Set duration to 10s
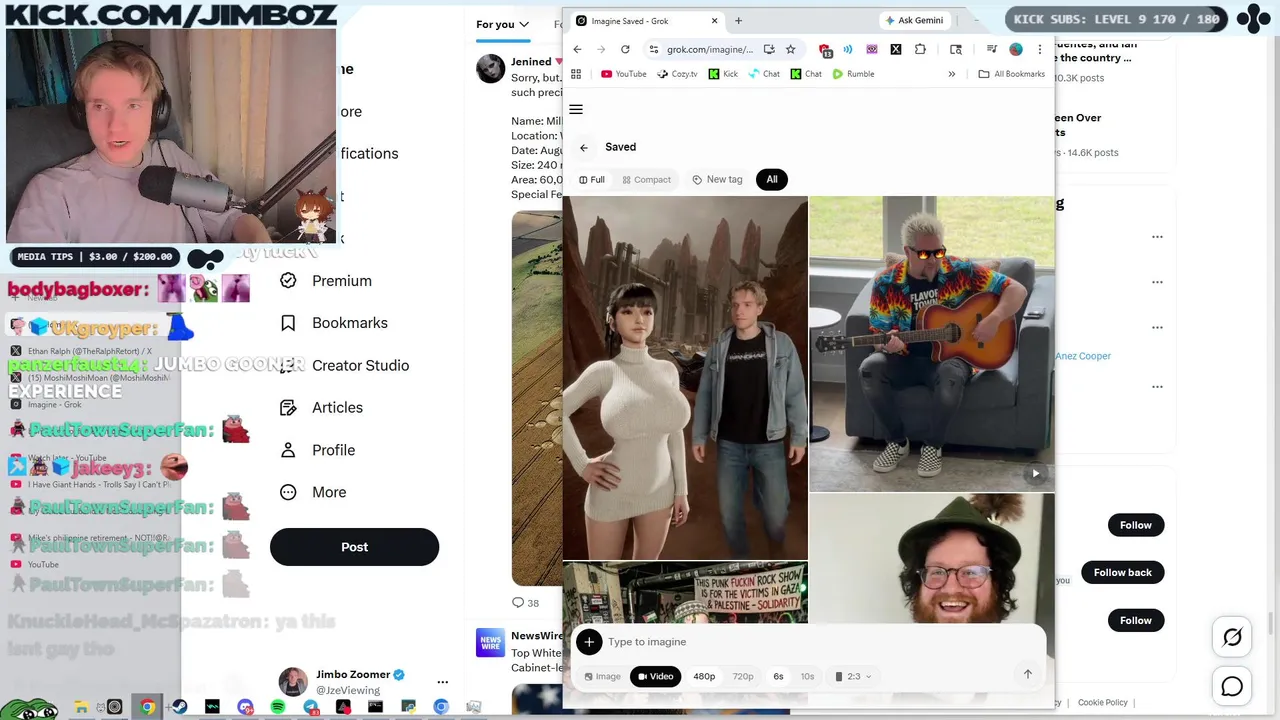Viewport: 1280px width, 720px height. (x=807, y=676)
